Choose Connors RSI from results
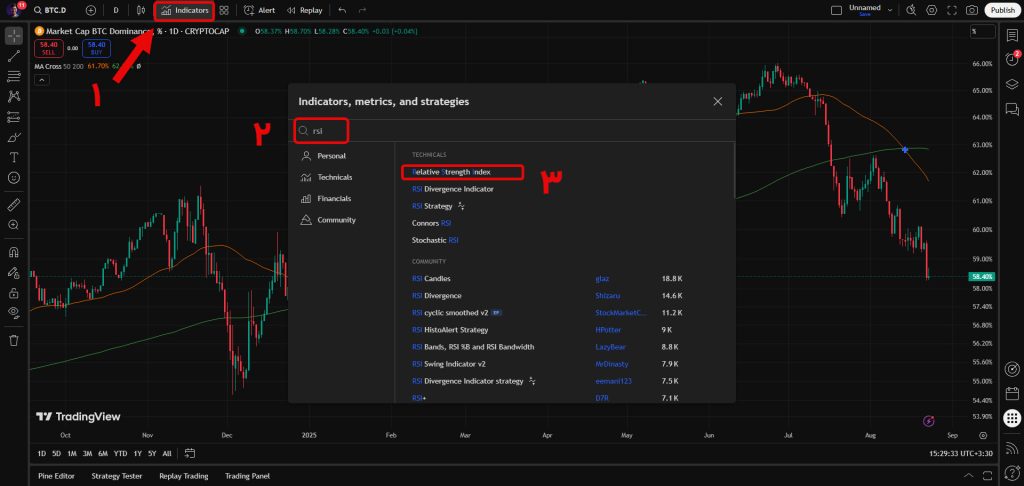Image resolution: width=1024 pixels, height=486 pixels. coord(431,223)
